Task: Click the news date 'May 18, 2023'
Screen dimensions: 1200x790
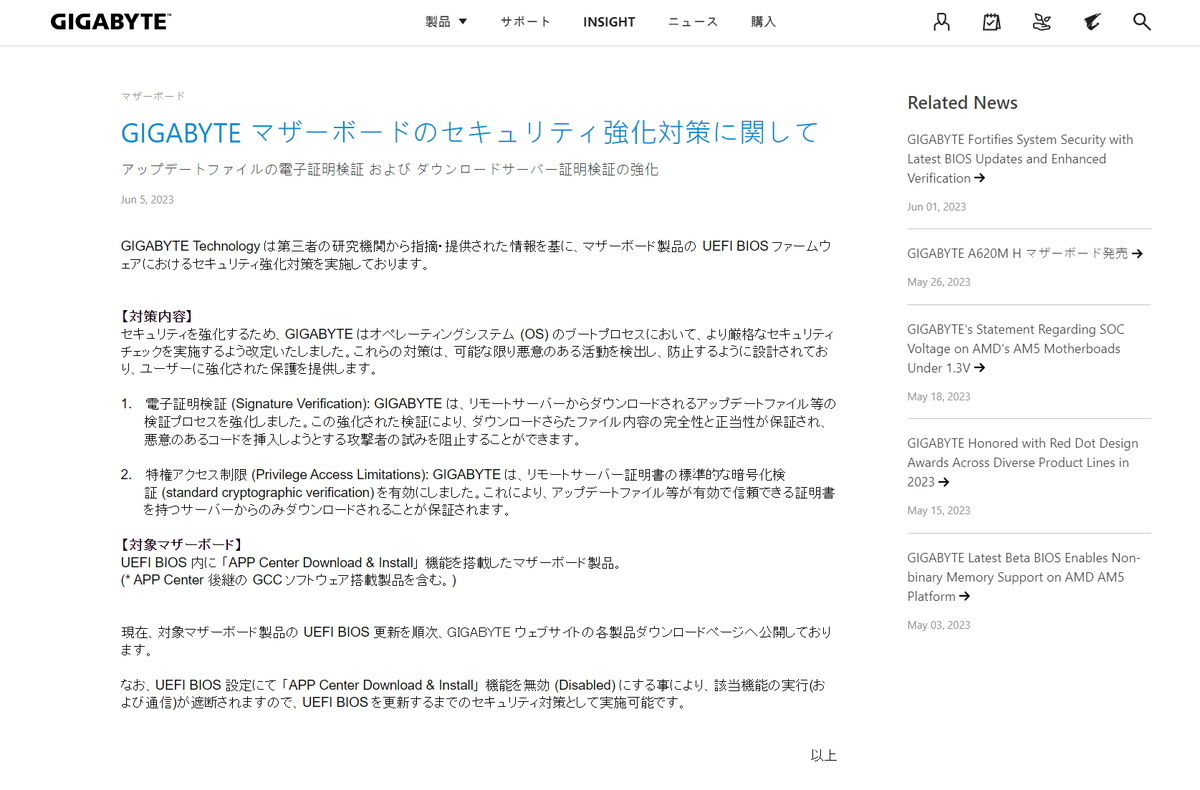Action: point(938,396)
